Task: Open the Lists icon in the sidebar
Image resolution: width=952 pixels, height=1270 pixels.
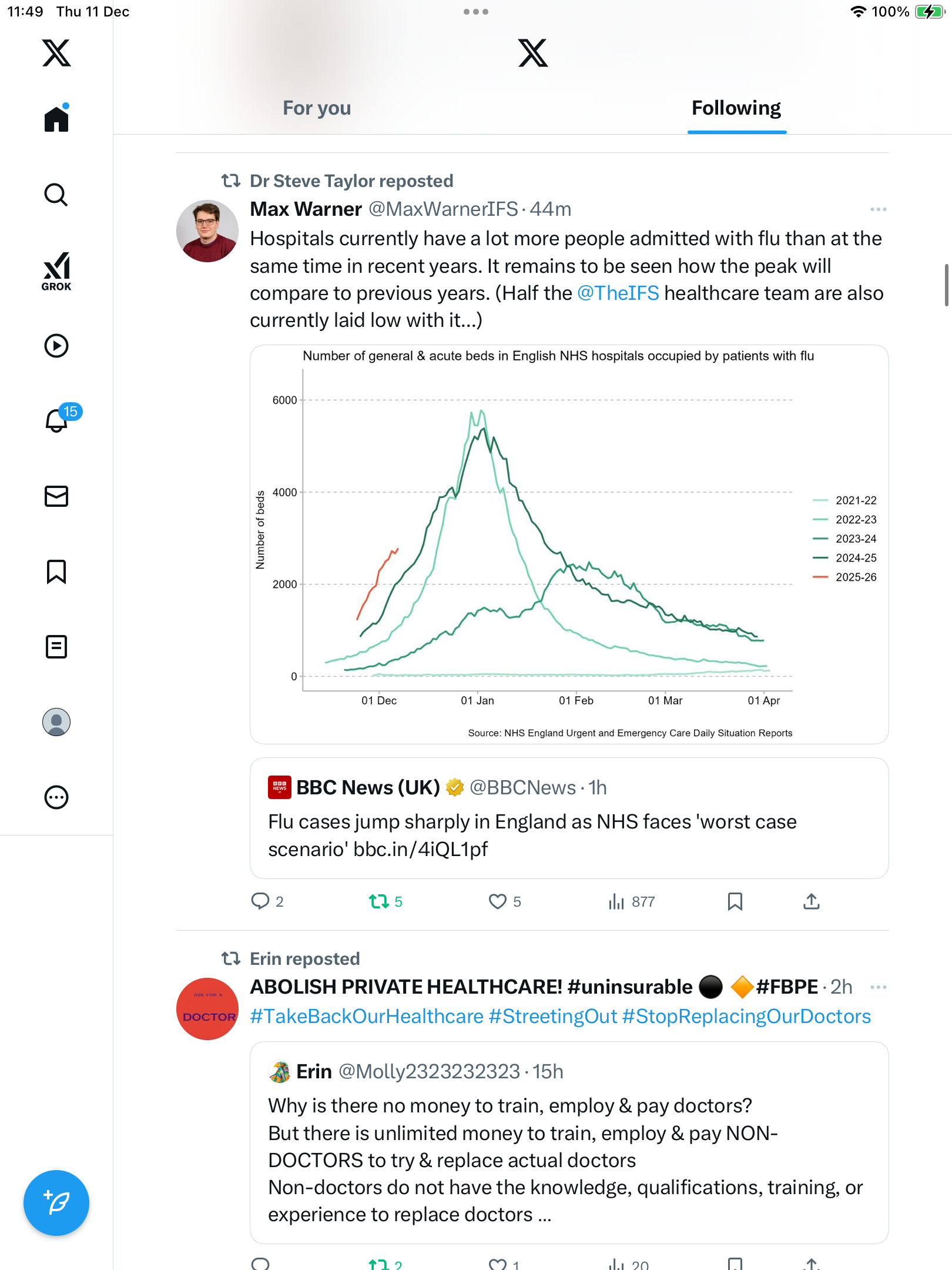Action: (56, 647)
